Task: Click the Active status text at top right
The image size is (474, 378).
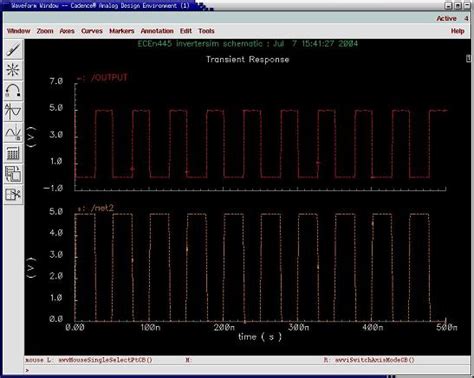Action: click(x=447, y=19)
